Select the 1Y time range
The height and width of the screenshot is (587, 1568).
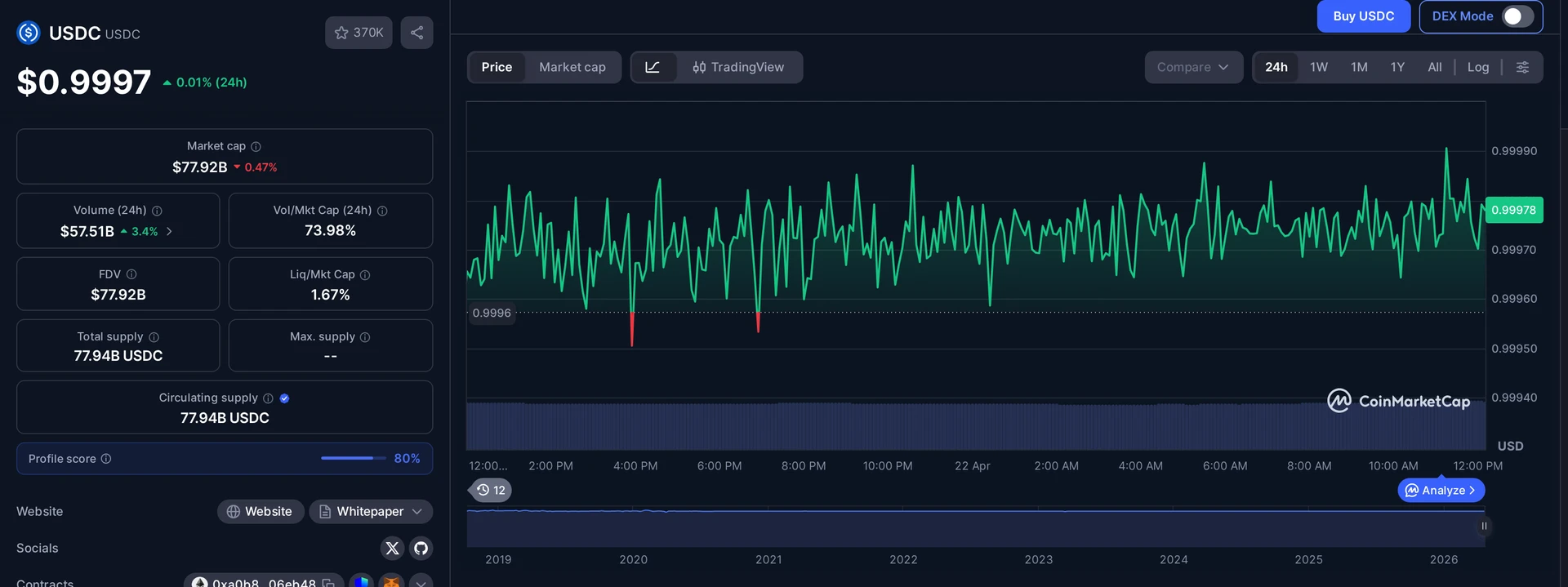click(x=1397, y=67)
